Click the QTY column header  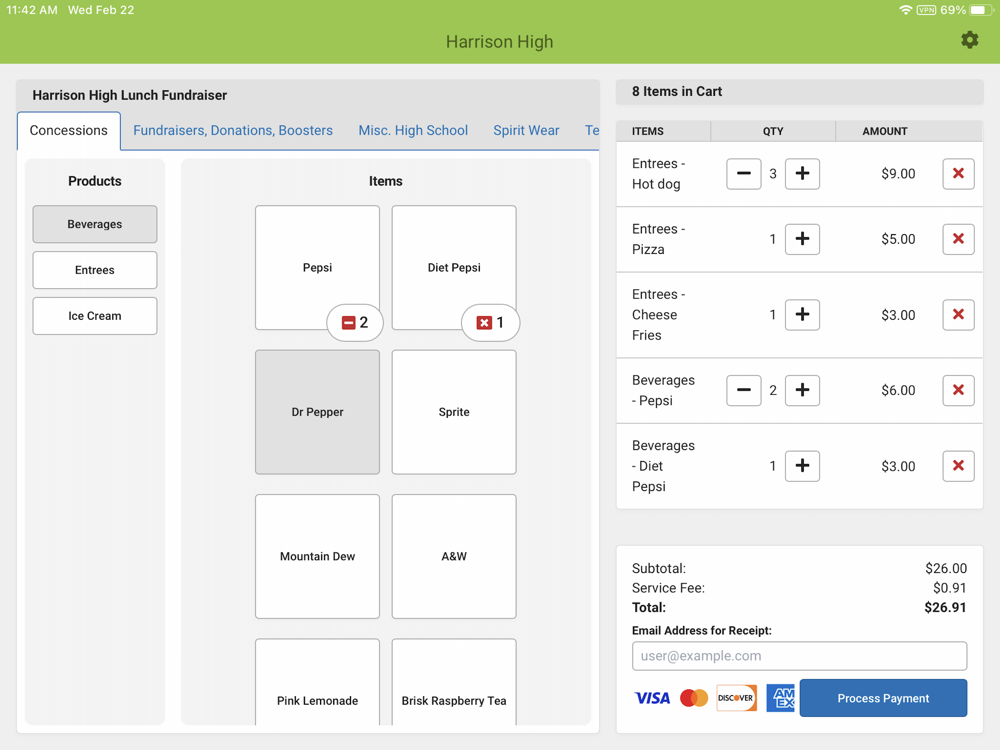click(x=773, y=131)
